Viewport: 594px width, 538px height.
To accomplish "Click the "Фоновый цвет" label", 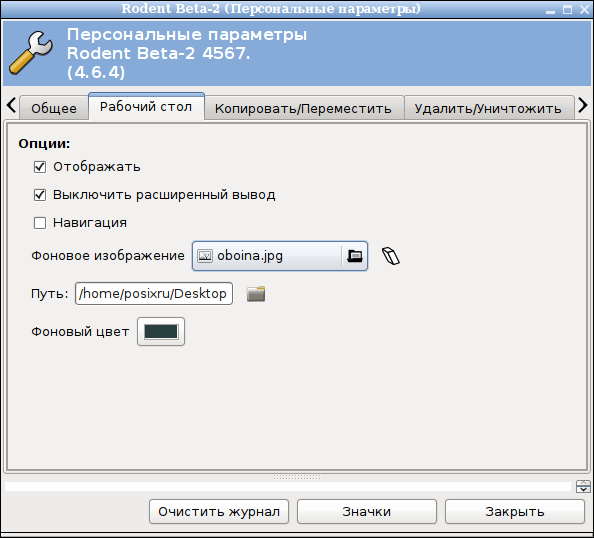I will point(80,332).
